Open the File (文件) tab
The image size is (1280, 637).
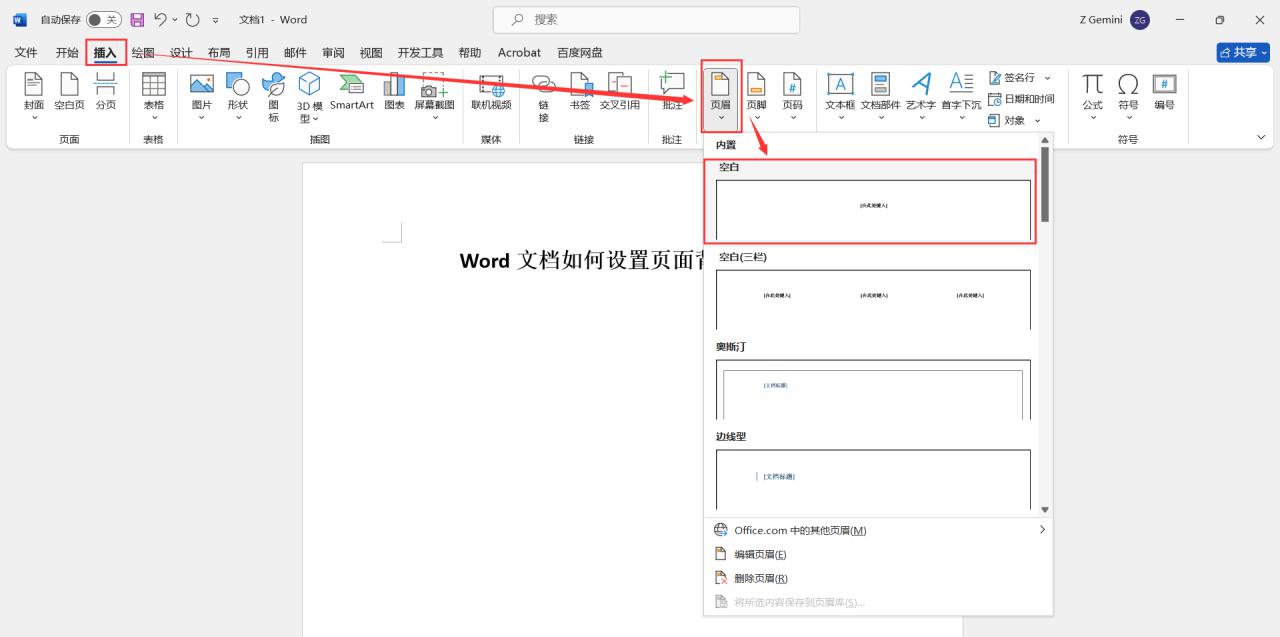coord(26,52)
